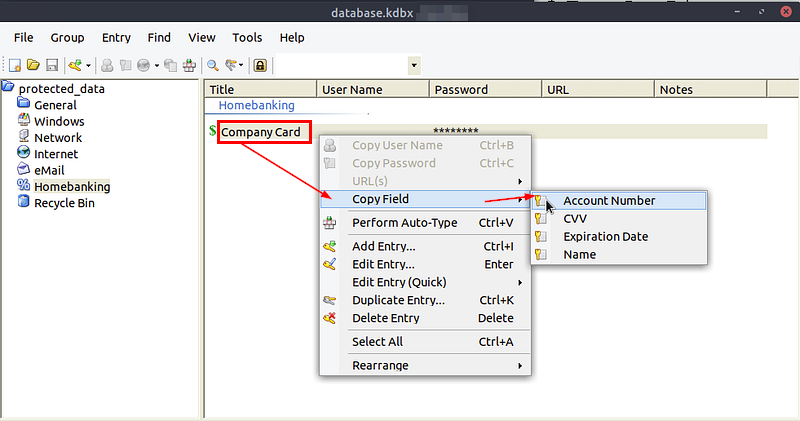Open Add Entry dropdown arrow in toolbar
The image size is (800, 421).
pyautogui.click(x=88, y=65)
